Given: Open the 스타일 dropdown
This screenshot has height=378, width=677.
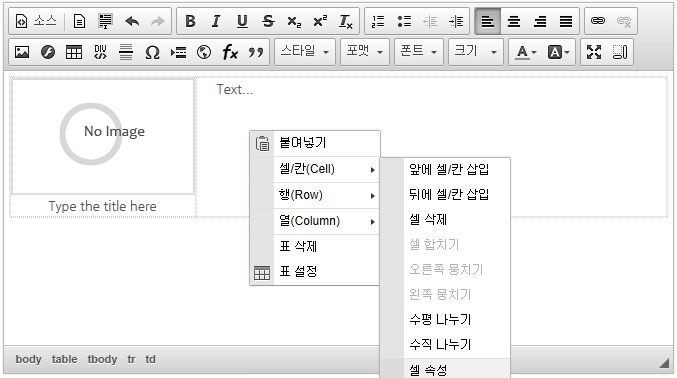Looking at the screenshot, I should click(x=305, y=52).
